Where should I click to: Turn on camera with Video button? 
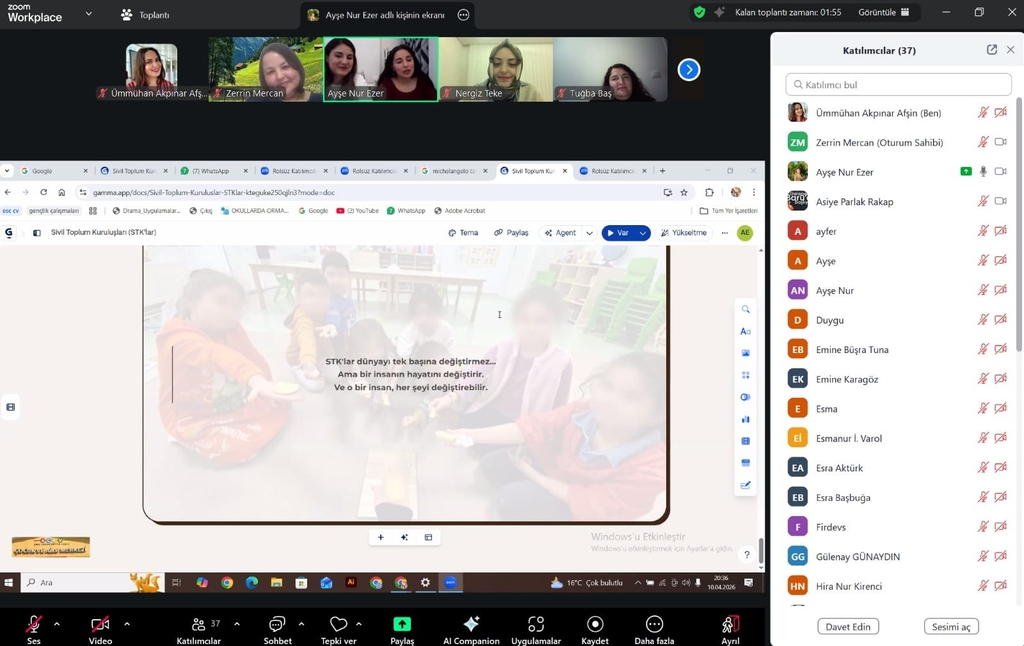tap(100, 624)
